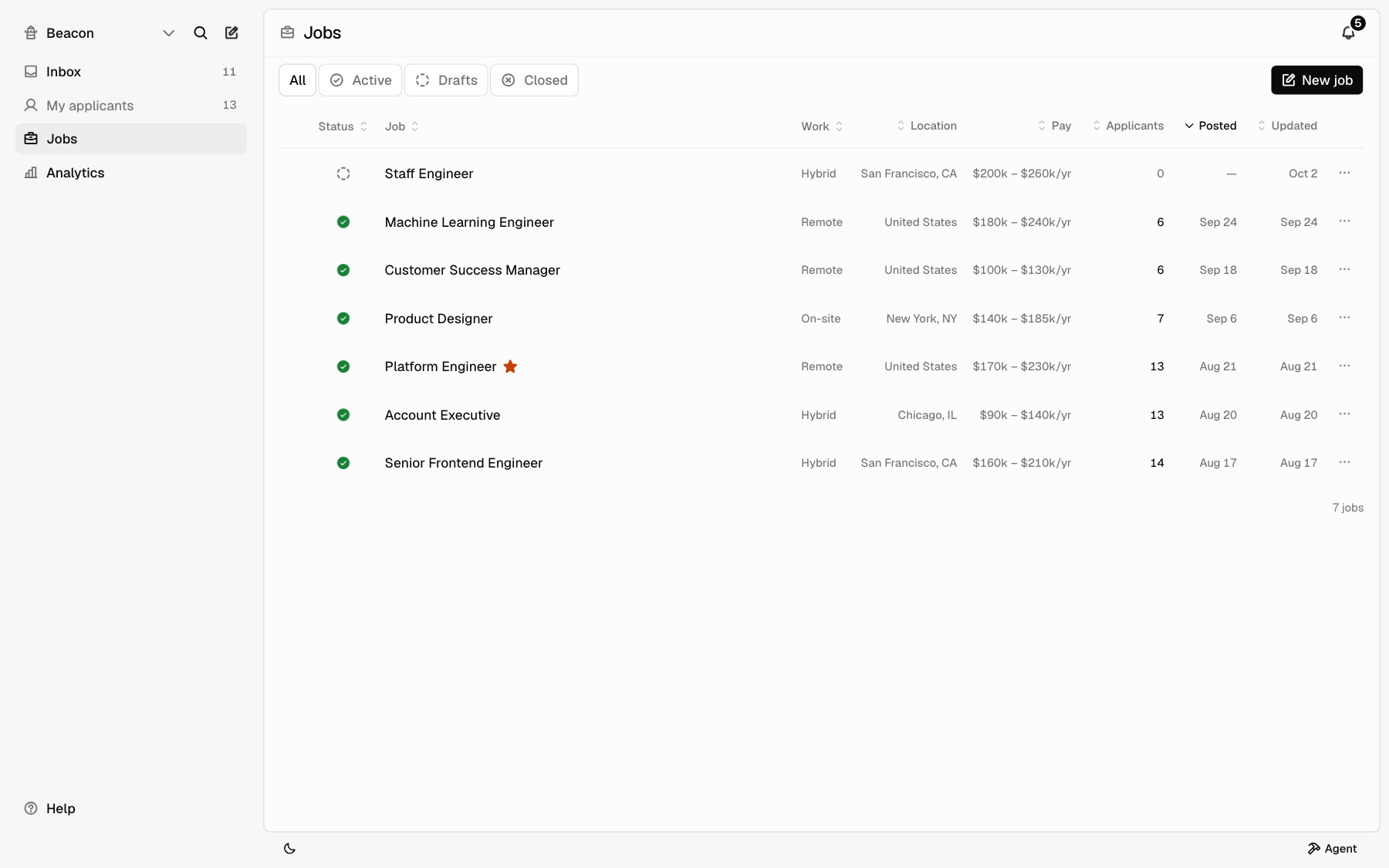Sort by Status column
The image size is (1389, 868).
point(343,127)
